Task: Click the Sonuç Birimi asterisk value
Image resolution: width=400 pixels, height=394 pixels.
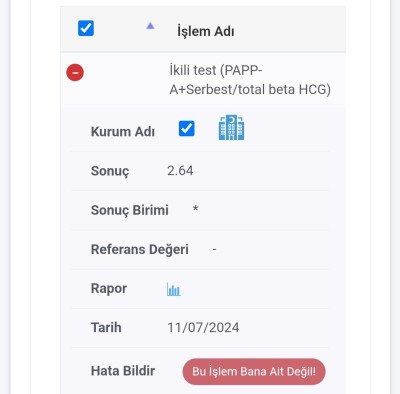Action: [x=195, y=209]
